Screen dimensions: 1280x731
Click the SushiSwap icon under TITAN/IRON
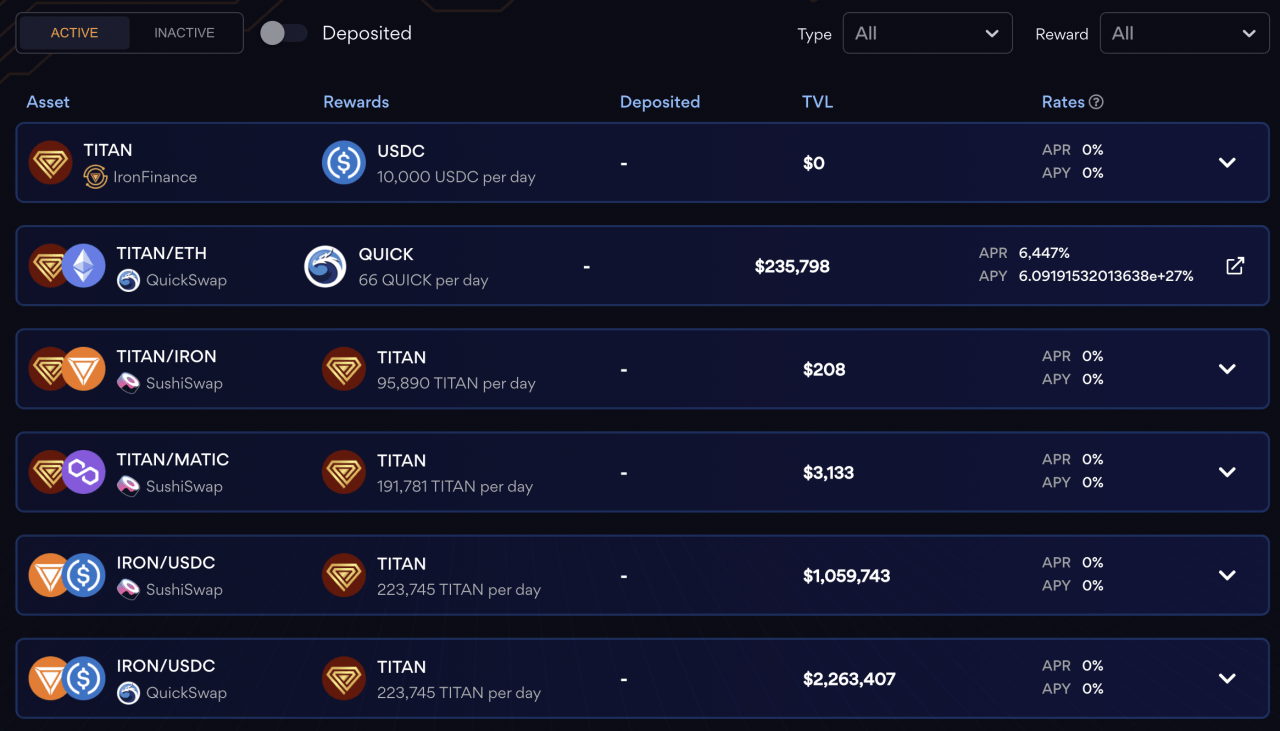(x=127, y=384)
